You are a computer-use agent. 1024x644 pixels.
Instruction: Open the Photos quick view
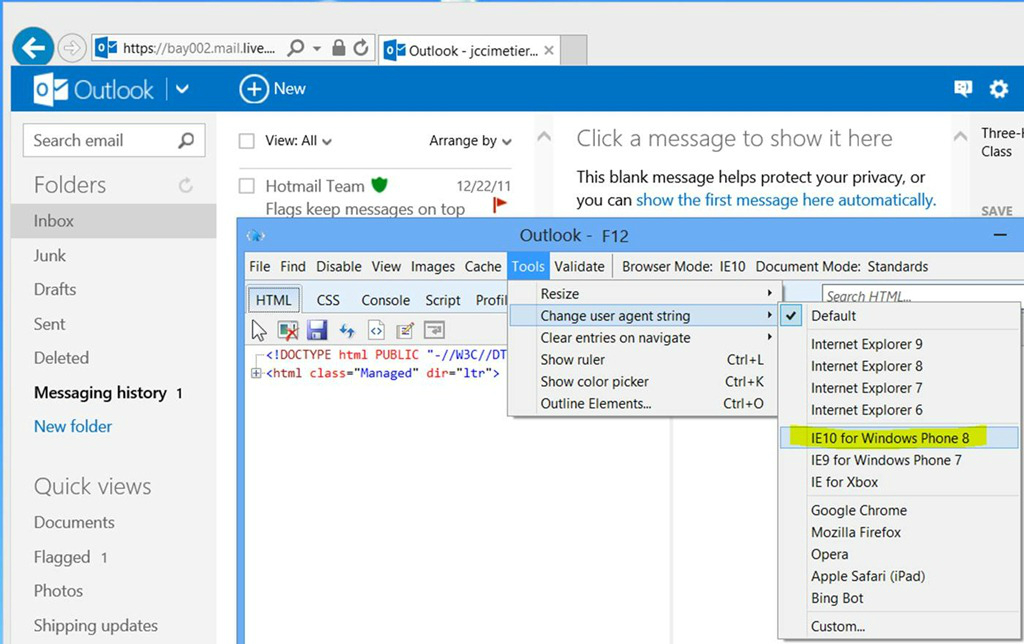tap(58, 591)
